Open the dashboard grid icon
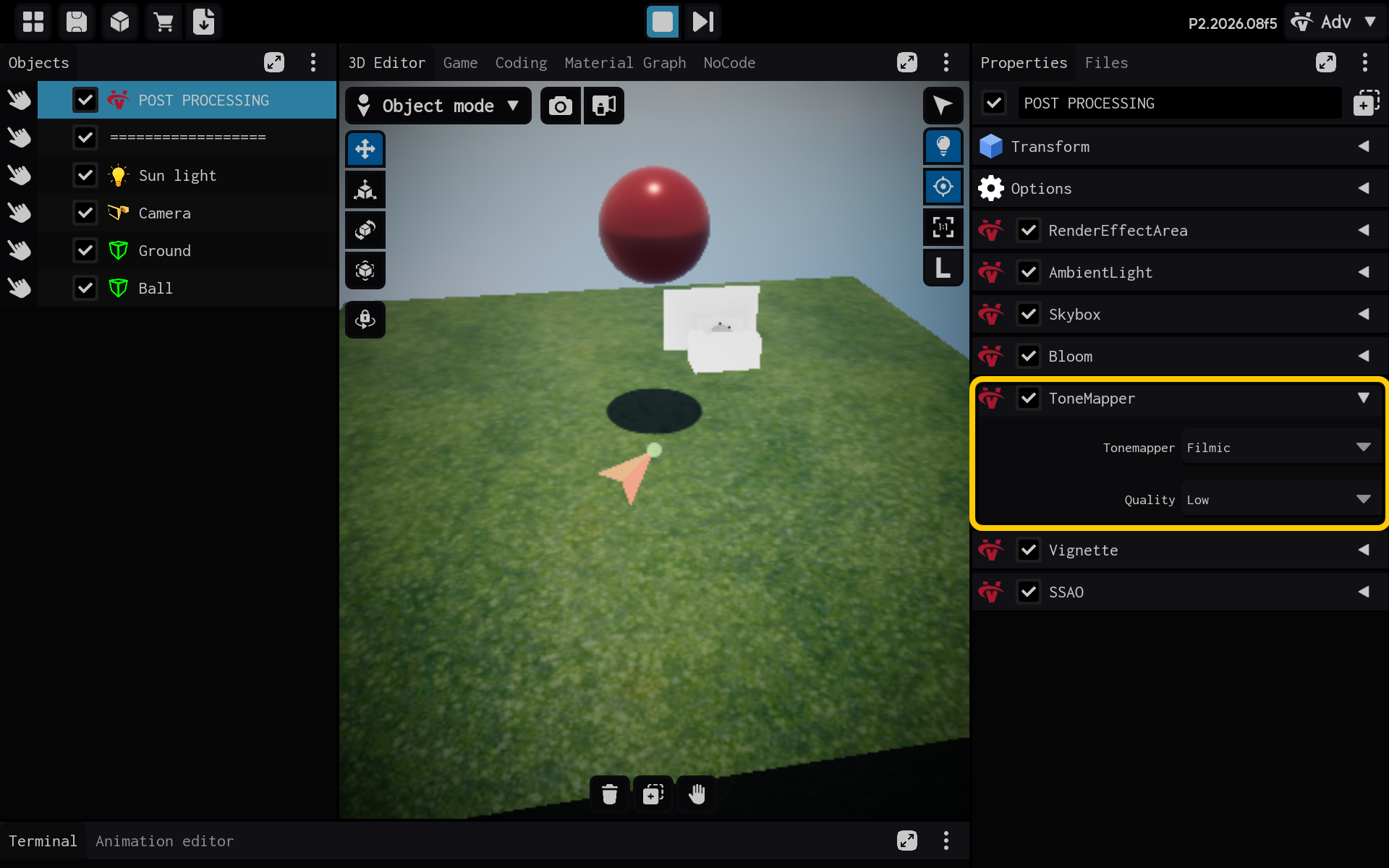1389x868 pixels. coord(33,22)
